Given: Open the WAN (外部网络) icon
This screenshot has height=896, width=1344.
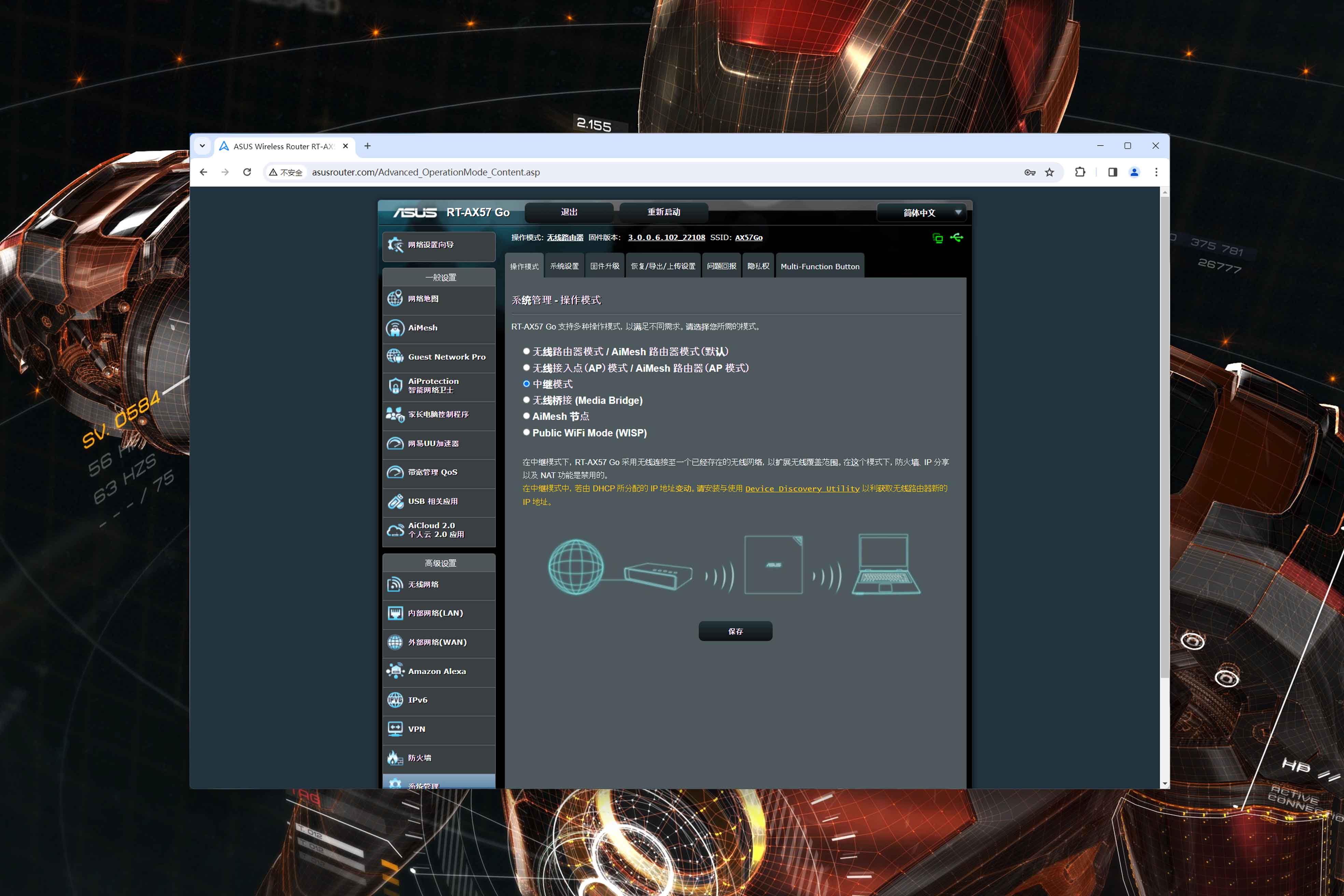Looking at the screenshot, I should coord(395,642).
